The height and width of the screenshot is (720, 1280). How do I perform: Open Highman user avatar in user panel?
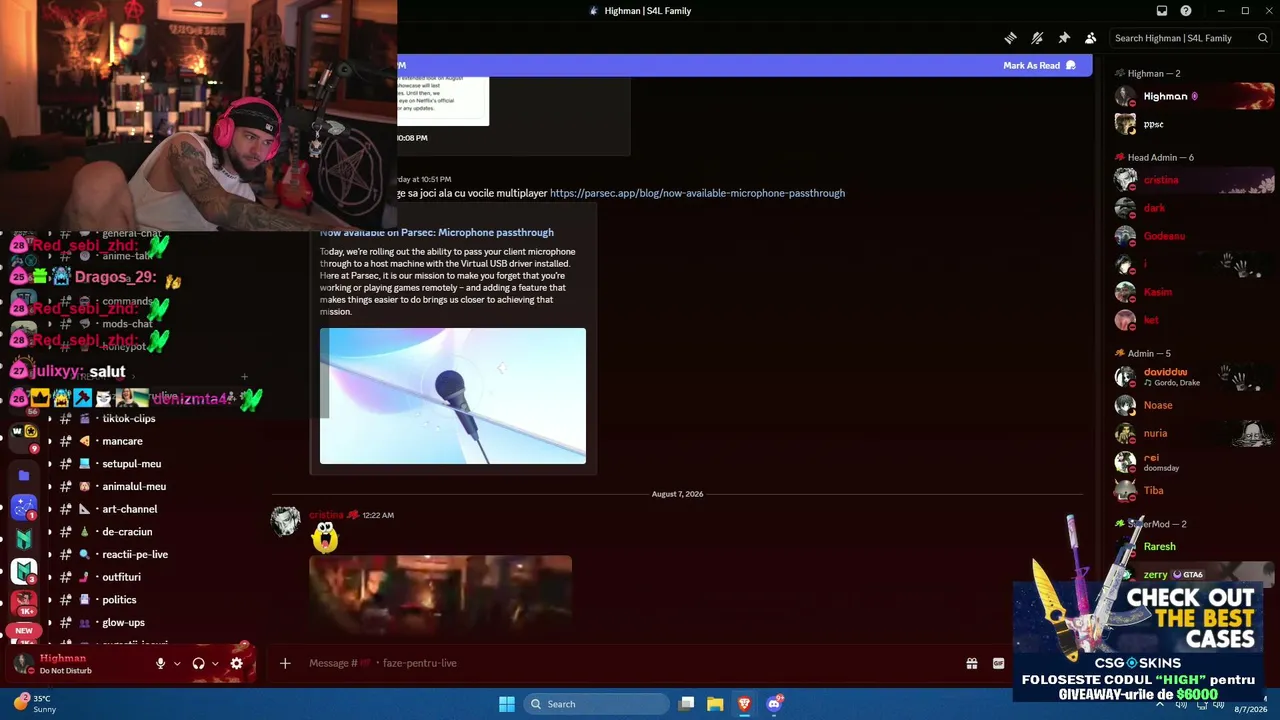point(24,663)
